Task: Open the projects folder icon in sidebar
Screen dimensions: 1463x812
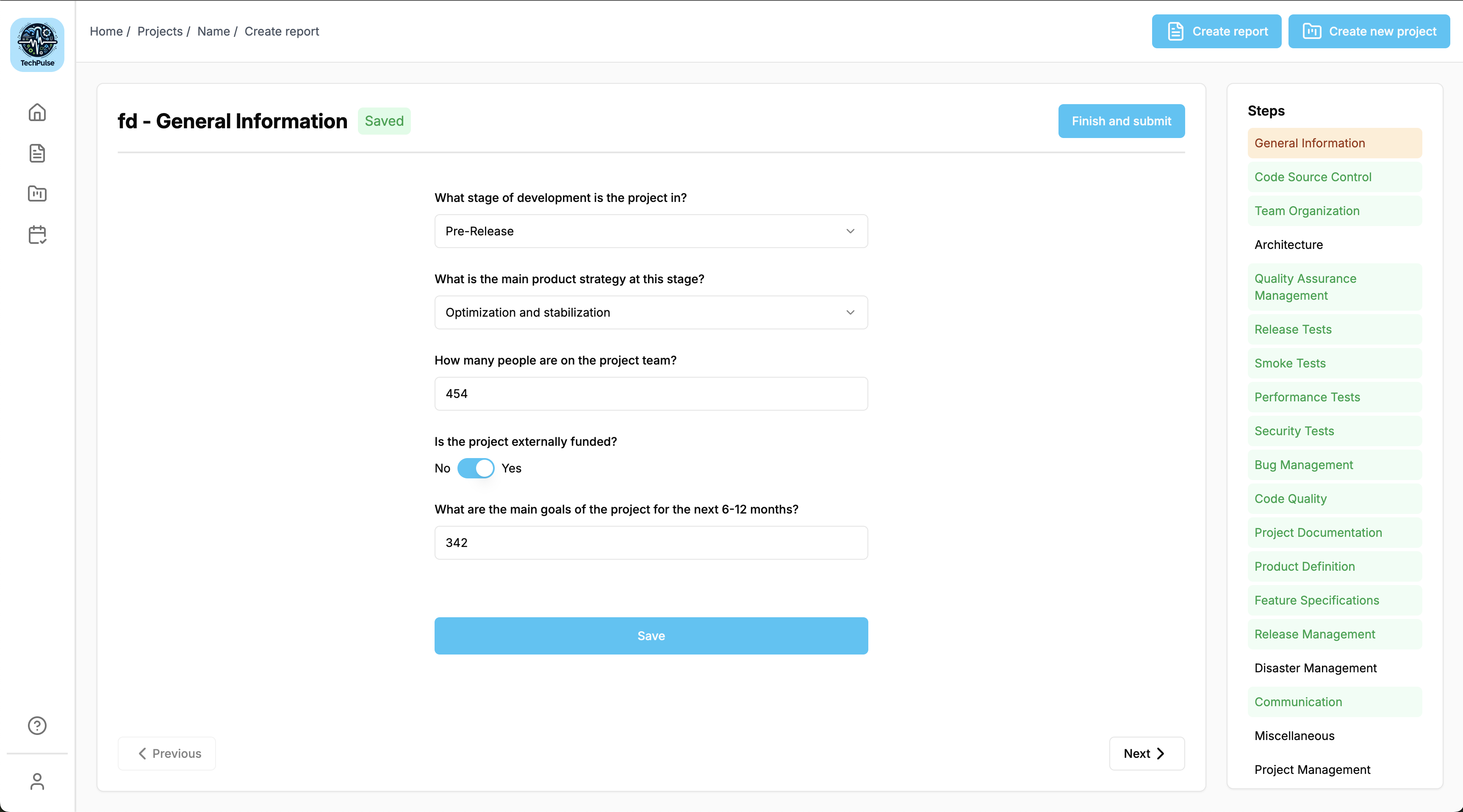Action: pyautogui.click(x=37, y=193)
